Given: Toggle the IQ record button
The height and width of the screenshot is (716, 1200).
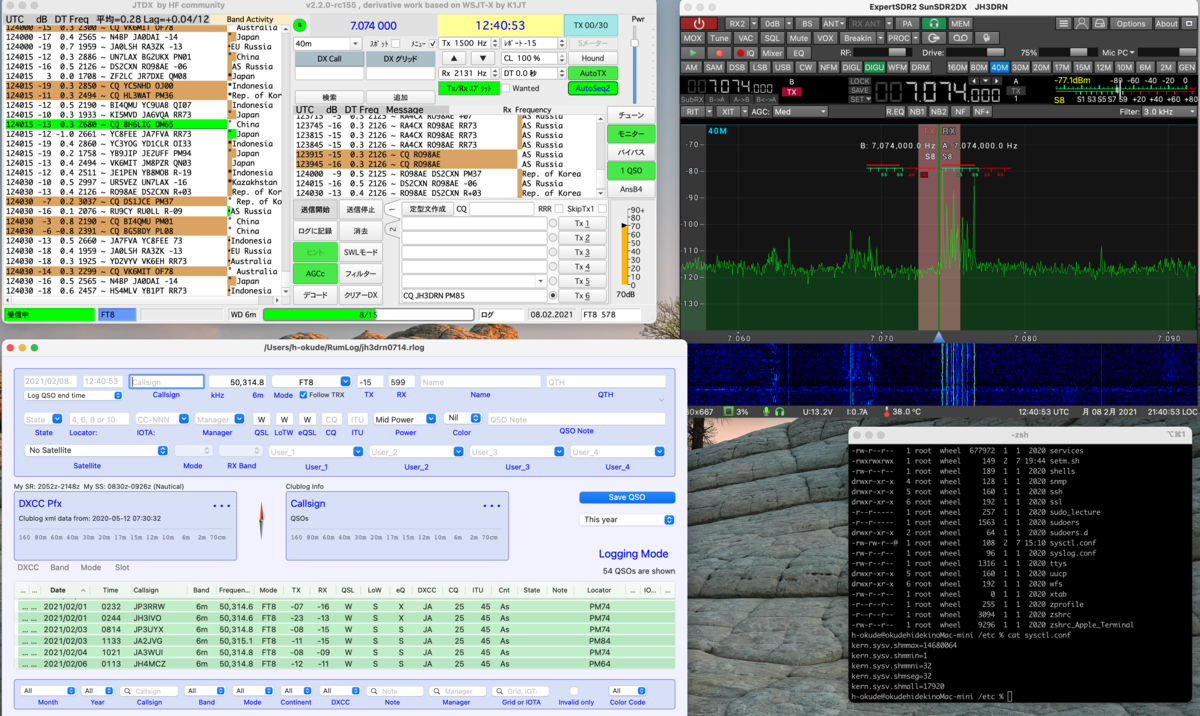Looking at the screenshot, I should coord(746,53).
